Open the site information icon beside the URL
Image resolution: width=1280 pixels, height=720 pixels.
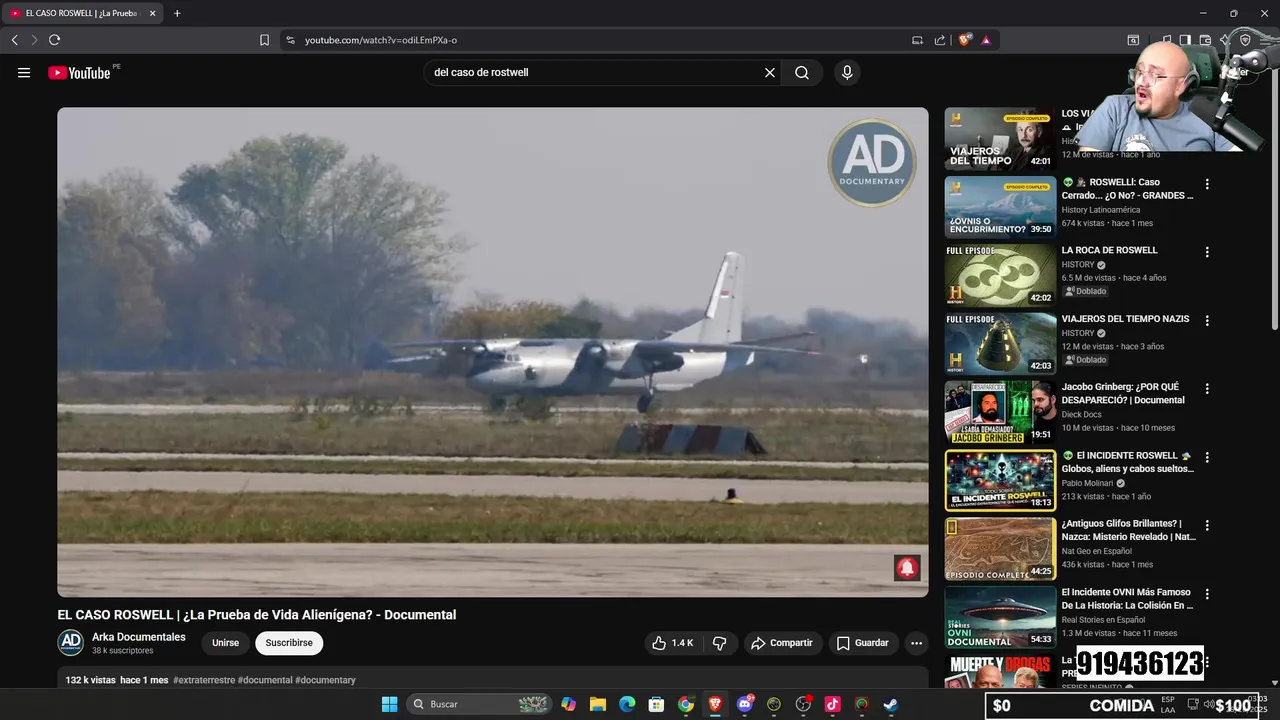(290, 40)
